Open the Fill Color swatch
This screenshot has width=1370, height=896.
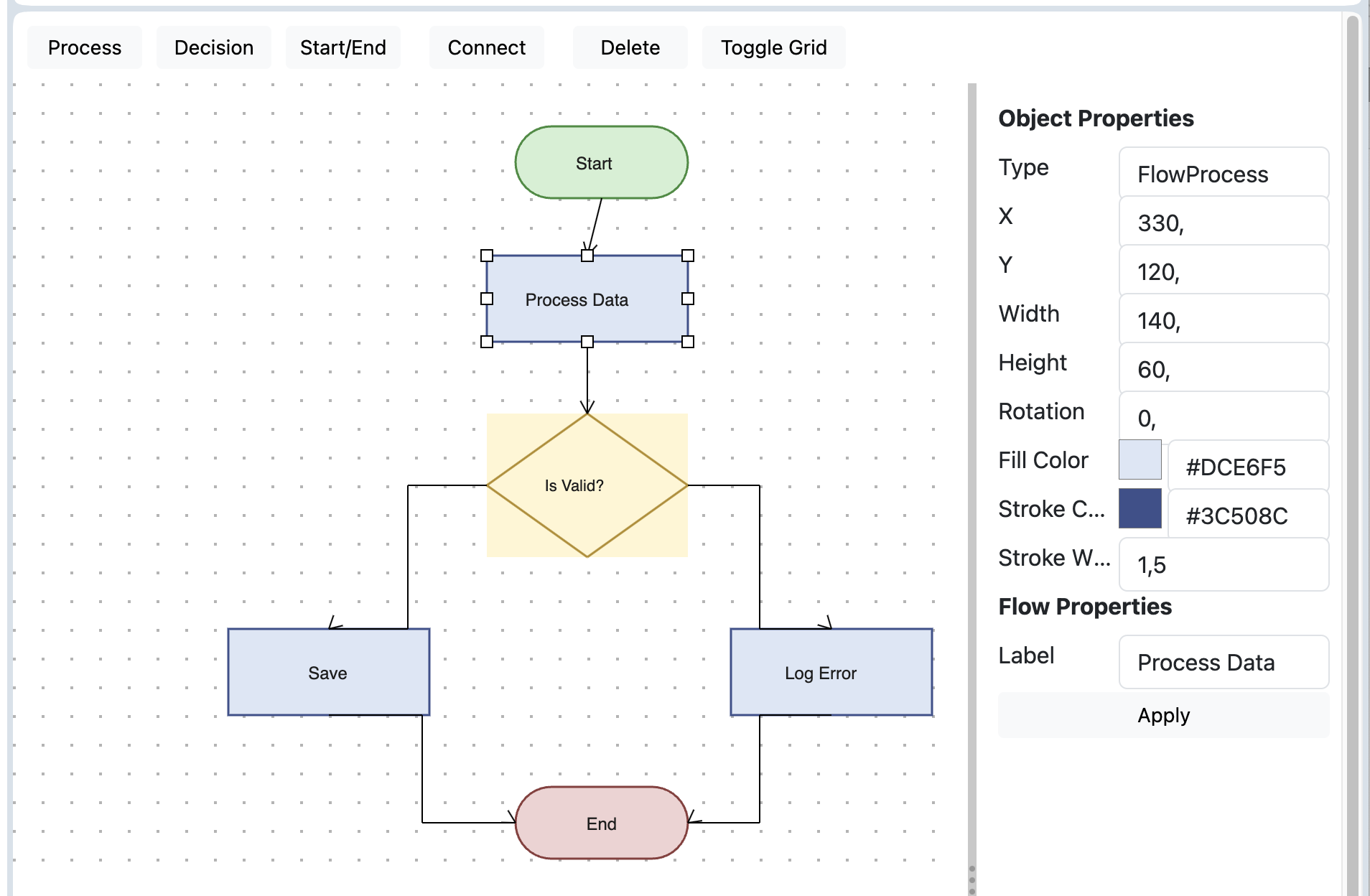pos(1140,459)
